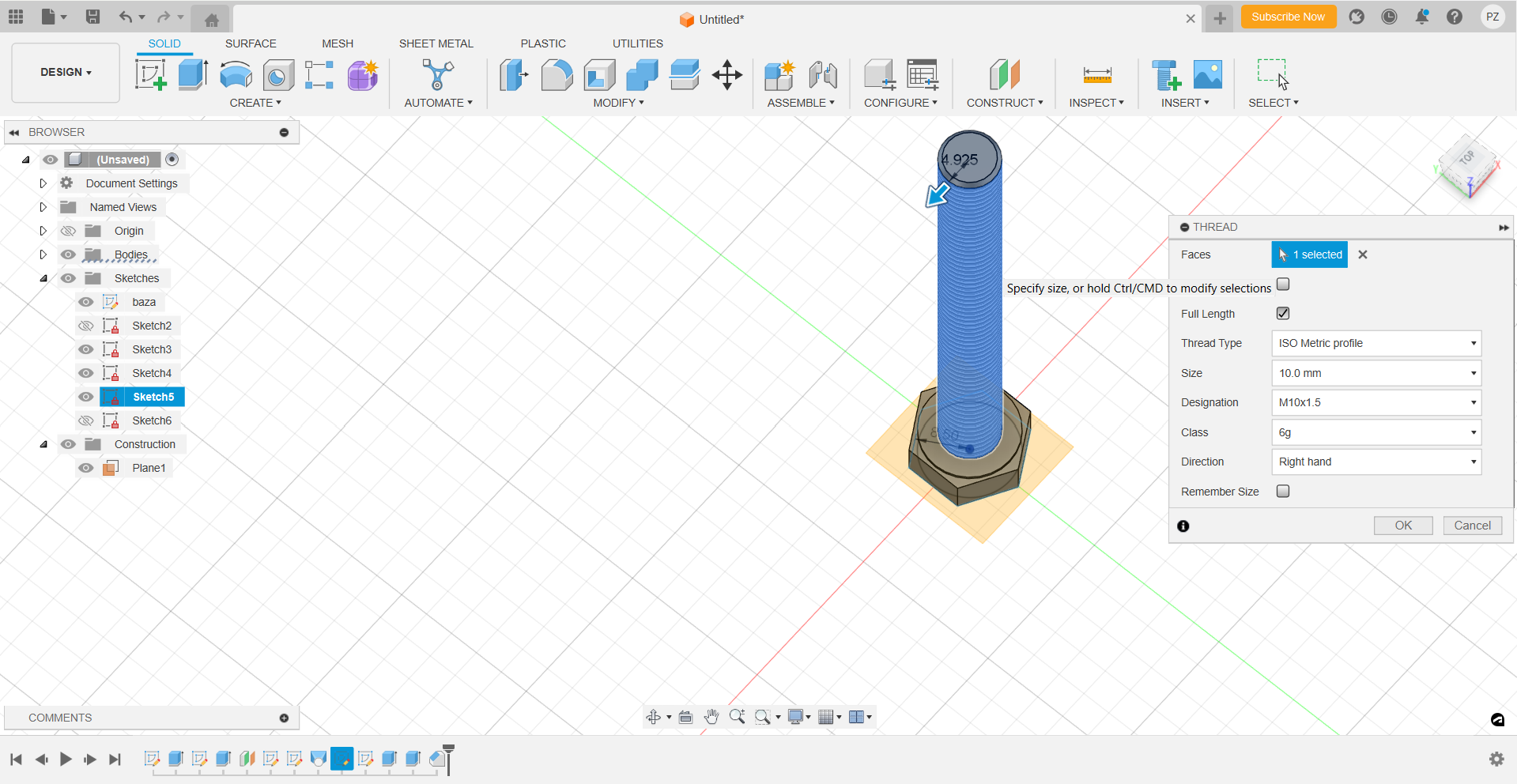Click the Subscribe Now button

coord(1288,17)
